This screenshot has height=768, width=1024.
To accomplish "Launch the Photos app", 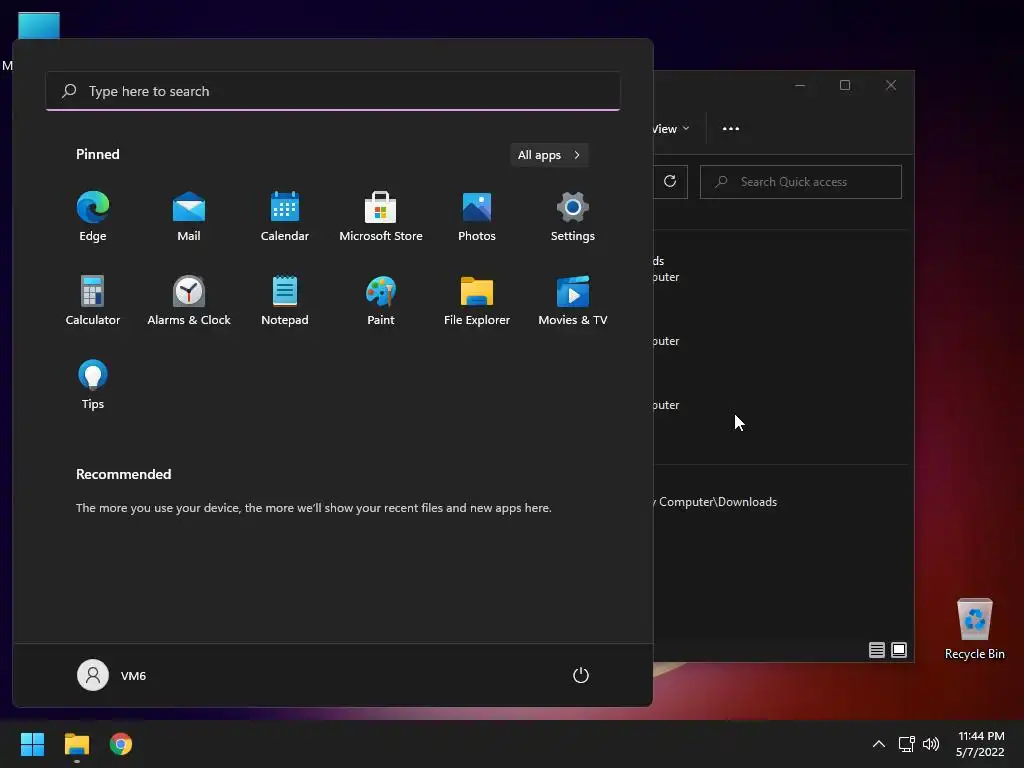I will click(x=477, y=217).
